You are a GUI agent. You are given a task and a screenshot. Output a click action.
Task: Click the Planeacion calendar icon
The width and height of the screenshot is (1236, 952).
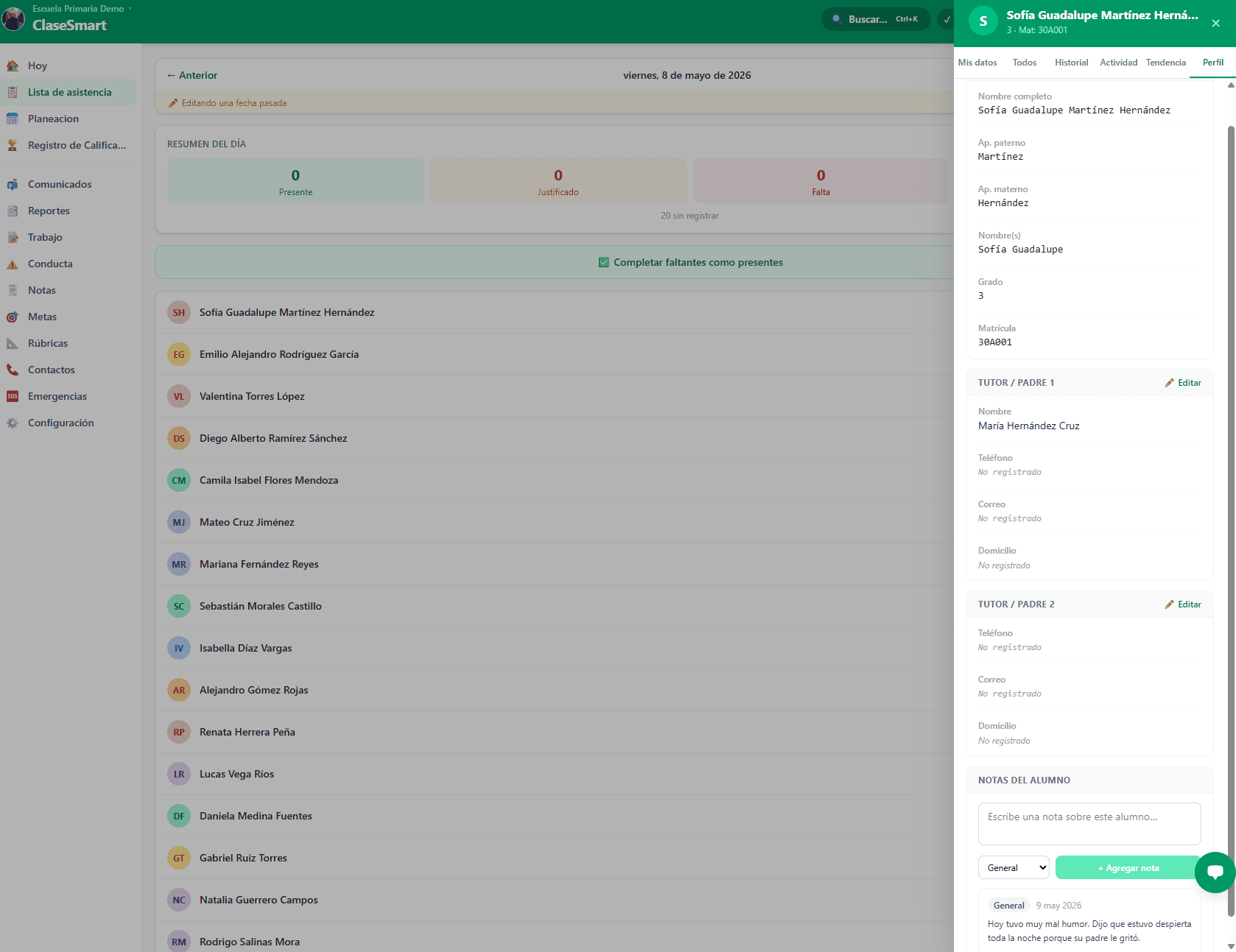[x=13, y=119]
